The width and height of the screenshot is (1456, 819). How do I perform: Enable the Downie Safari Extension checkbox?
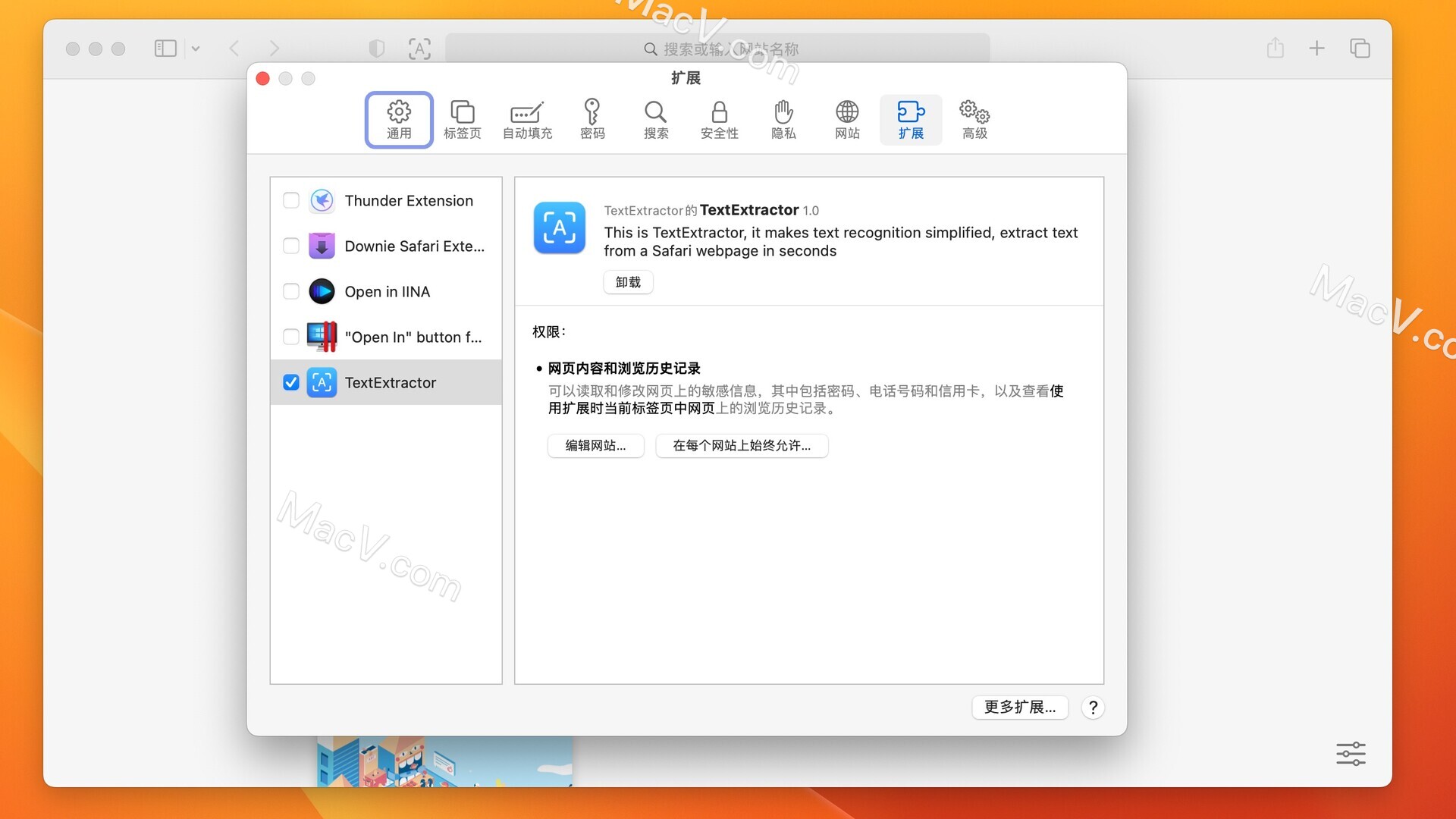291,246
